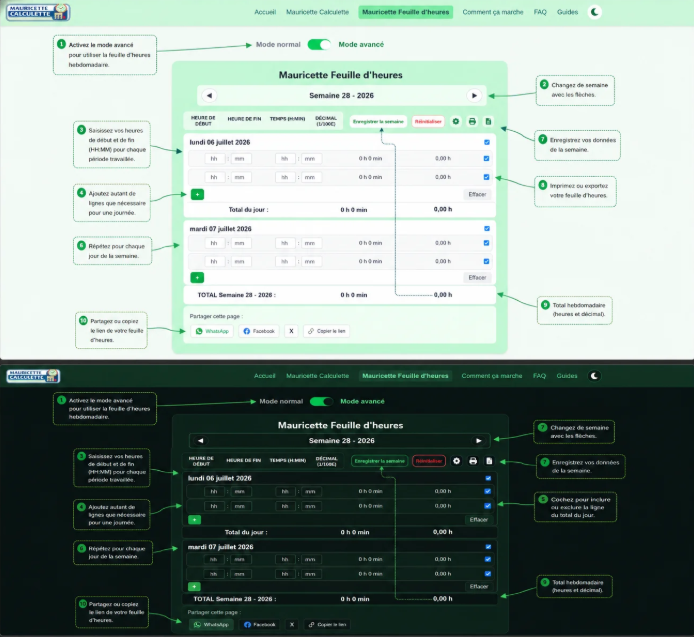This screenshot has width=694, height=637.
Task: Select the TOTAL Semaine 28 - 2026 row, dark theme
Action: (x=339, y=599)
